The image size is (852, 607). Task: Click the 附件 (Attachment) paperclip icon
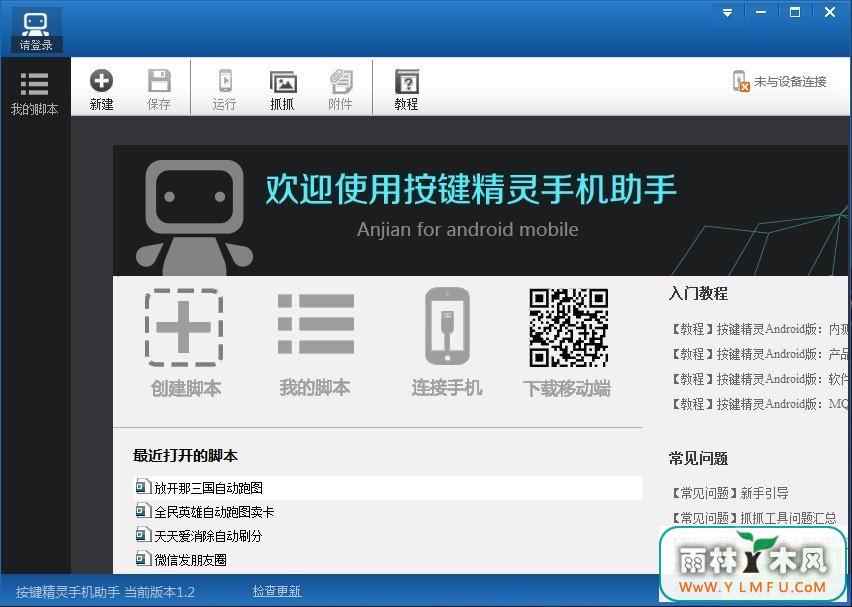click(x=341, y=82)
